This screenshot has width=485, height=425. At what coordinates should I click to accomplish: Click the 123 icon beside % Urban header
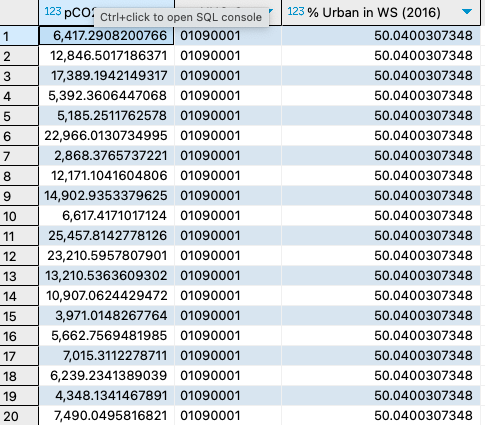click(x=296, y=12)
